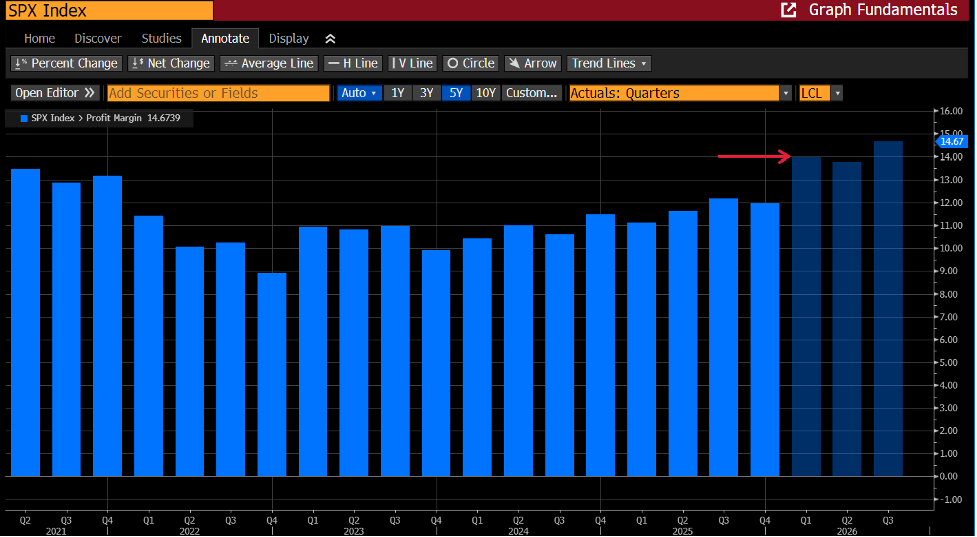The height and width of the screenshot is (537, 977).
Task: Choose the V Line drawing tool
Action: coord(412,64)
